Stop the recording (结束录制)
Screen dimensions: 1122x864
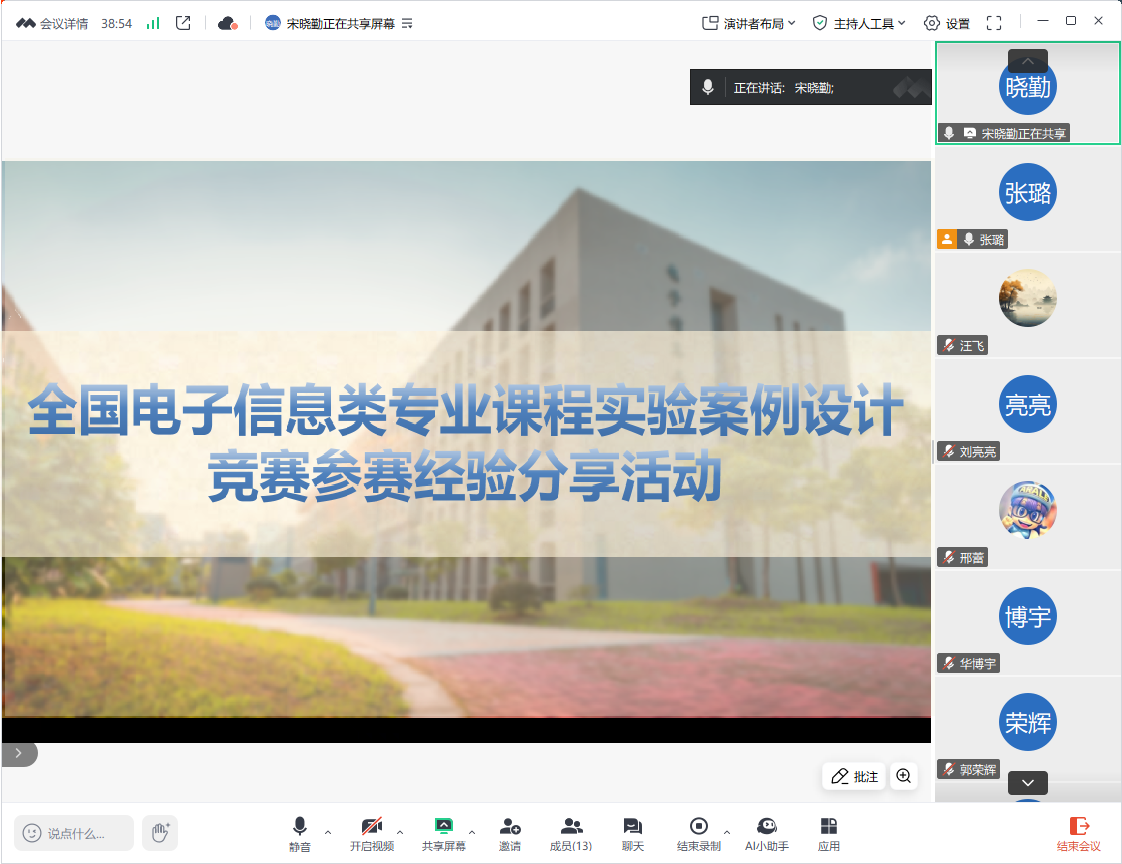pyautogui.click(x=698, y=834)
